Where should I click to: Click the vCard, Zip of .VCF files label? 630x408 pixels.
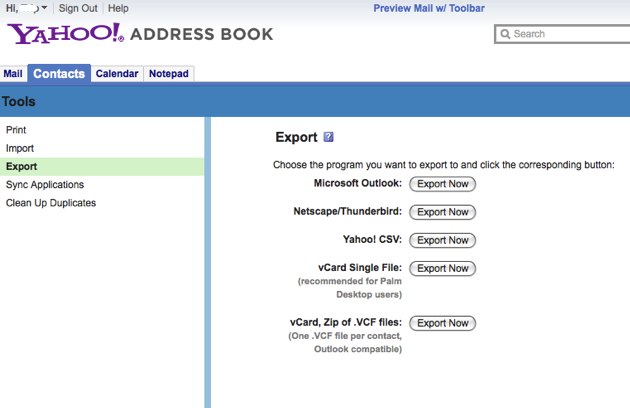[x=346, y=322]
